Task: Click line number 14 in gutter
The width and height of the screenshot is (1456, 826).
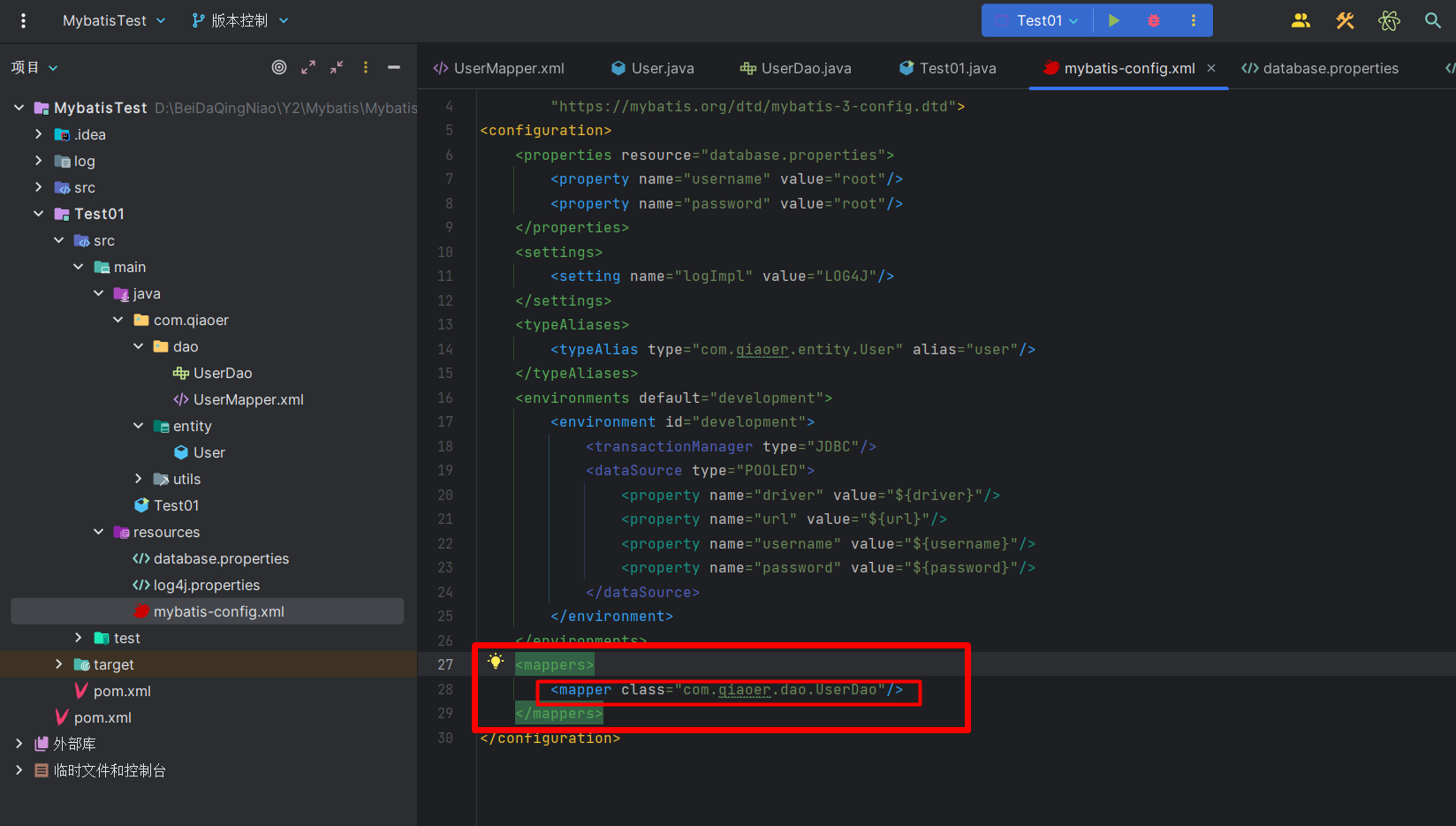Action: [445, 350]
